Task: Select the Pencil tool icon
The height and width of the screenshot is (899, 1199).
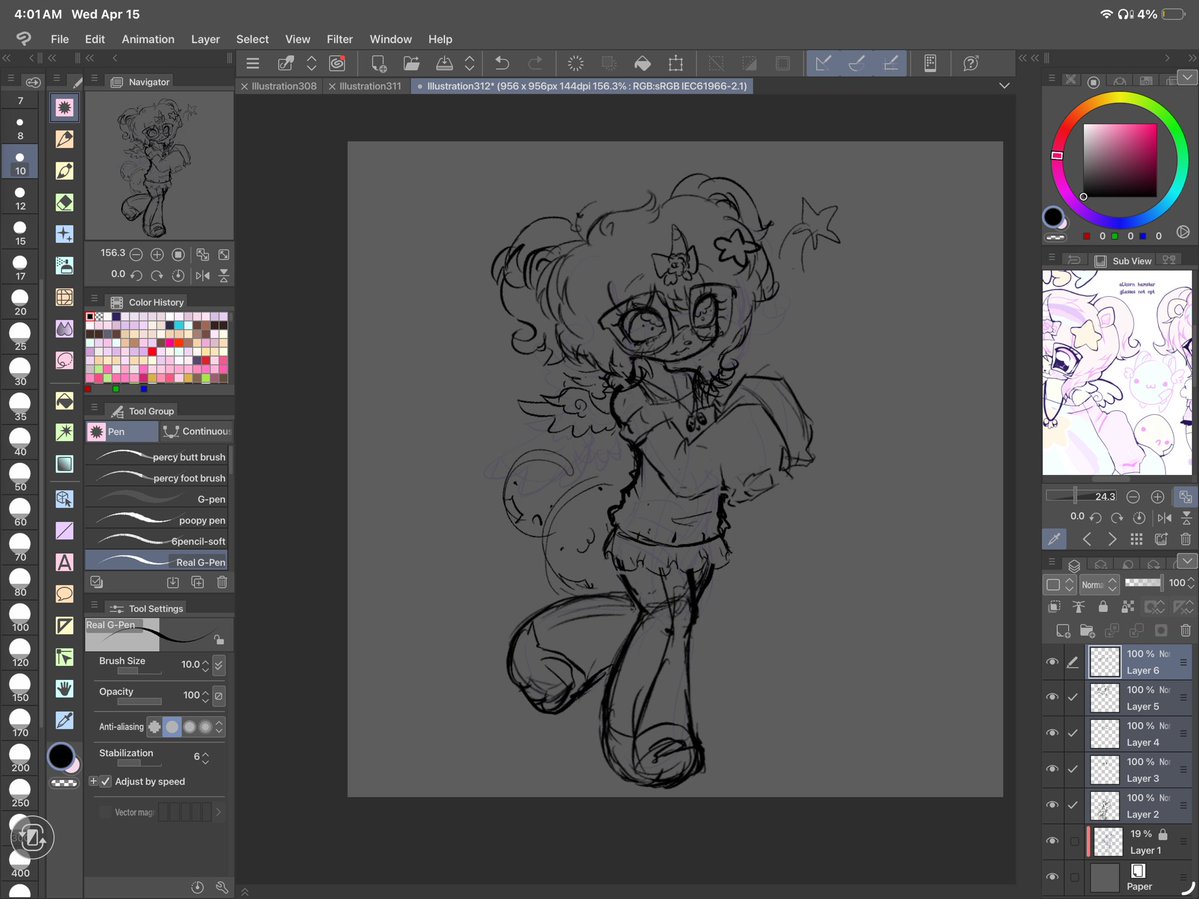Action: 64,138
